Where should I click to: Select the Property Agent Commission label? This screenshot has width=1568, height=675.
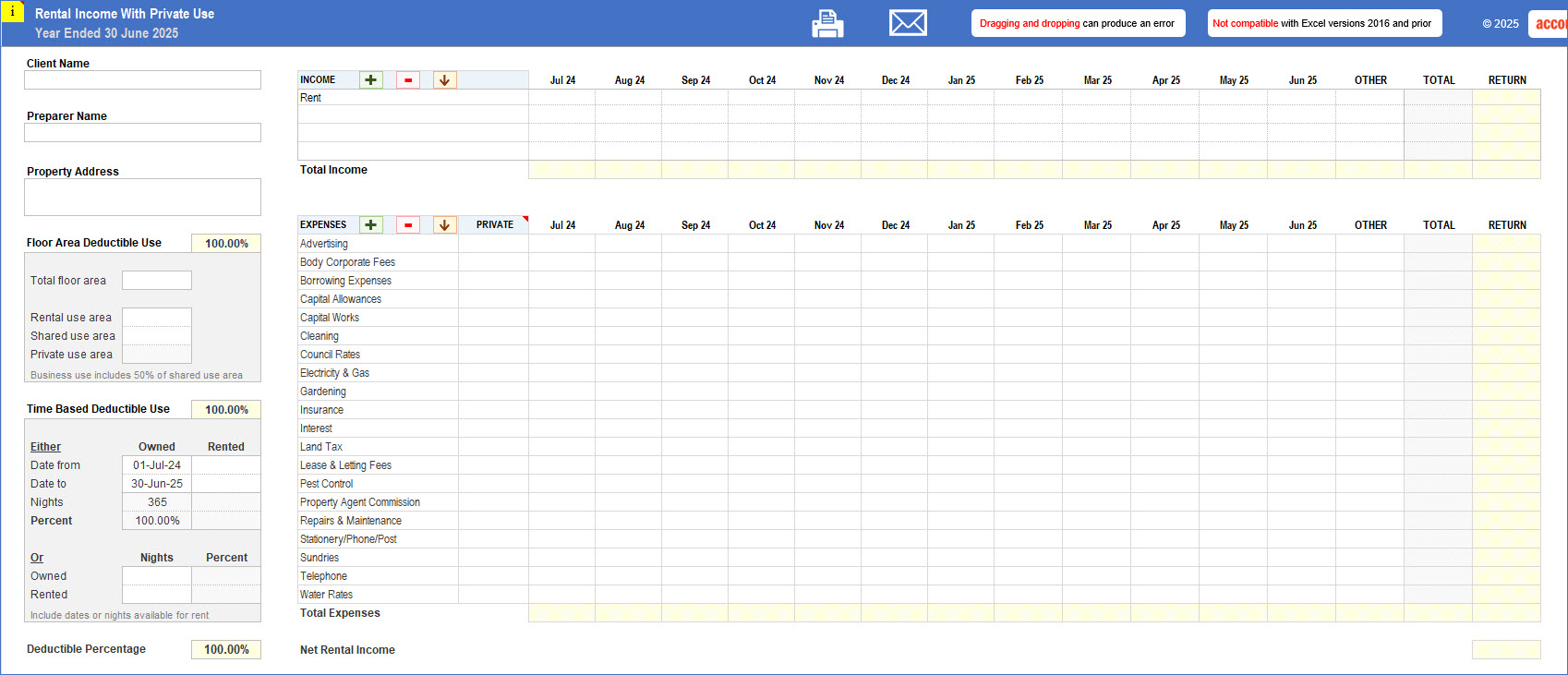(x=360, y=502)
